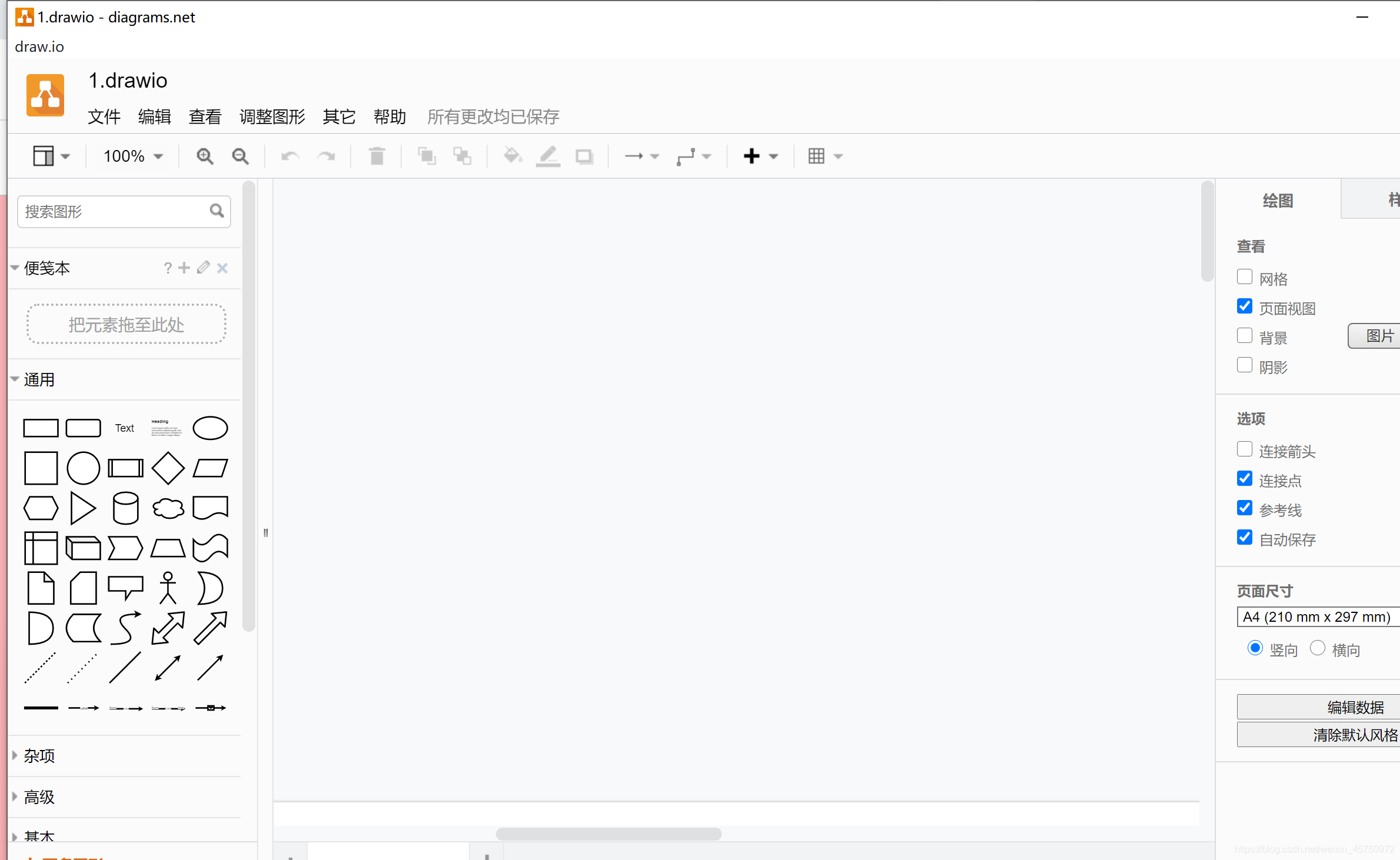
Task: Open the table grid dropdown
Action: coord(825,156)
